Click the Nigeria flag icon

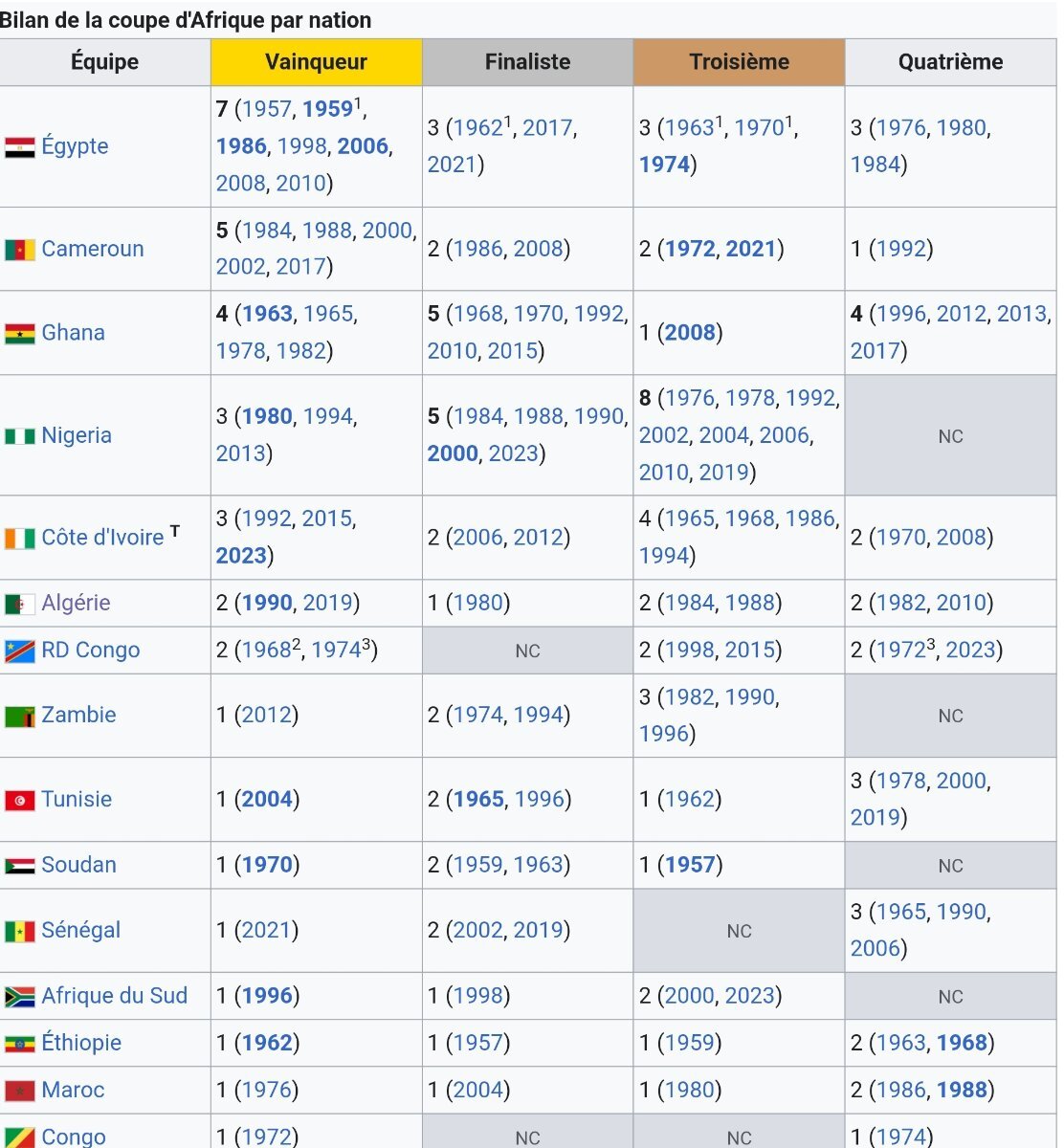point(20,436)
